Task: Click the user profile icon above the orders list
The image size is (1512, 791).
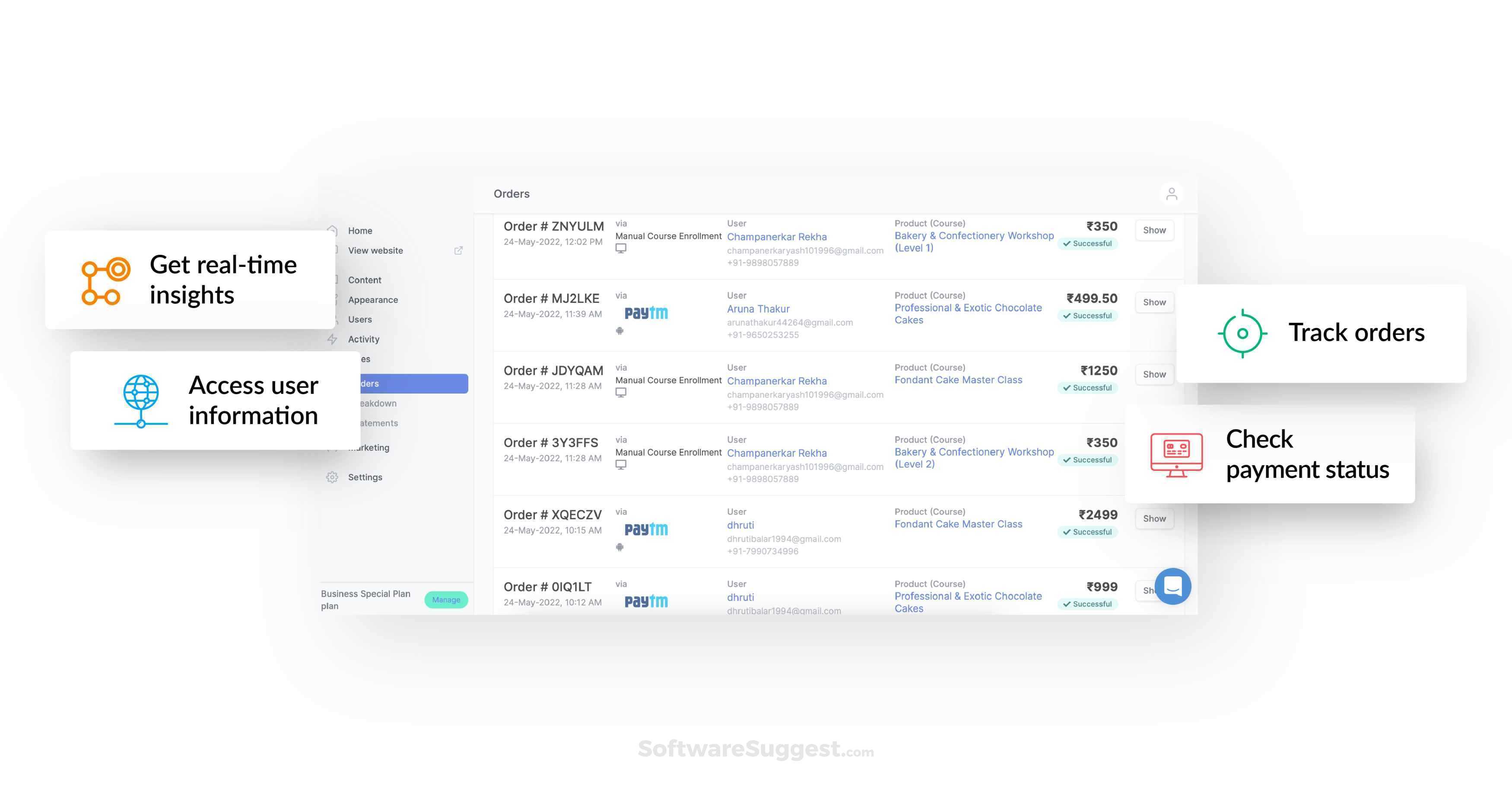Action: coord(1172,194)
